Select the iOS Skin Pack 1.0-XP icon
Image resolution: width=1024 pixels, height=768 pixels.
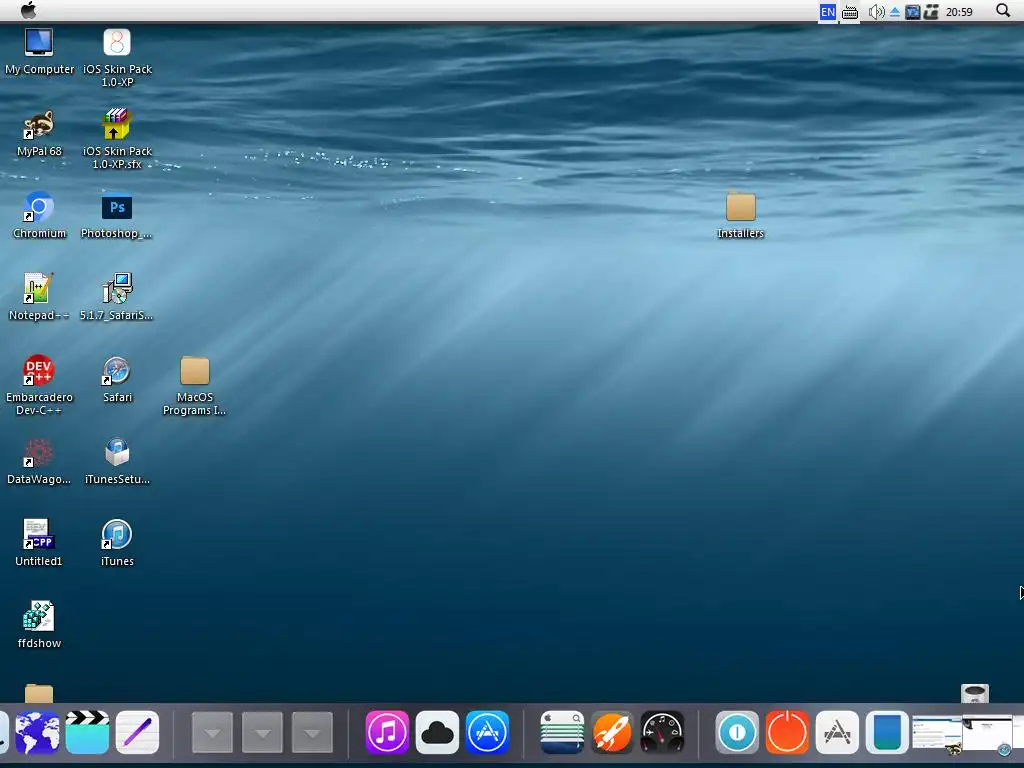click(117, 57)
